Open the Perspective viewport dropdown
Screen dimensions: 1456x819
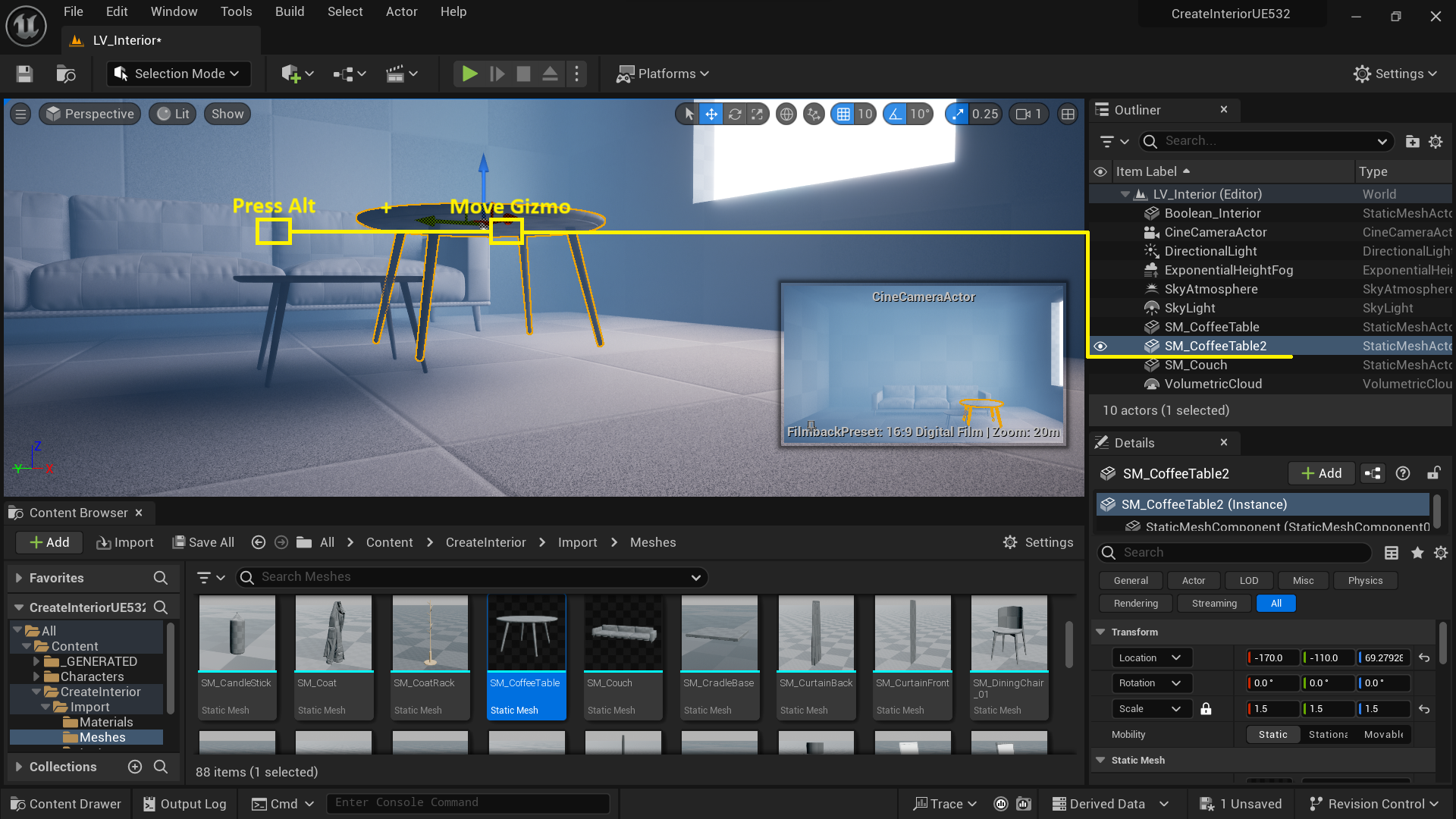89,114
